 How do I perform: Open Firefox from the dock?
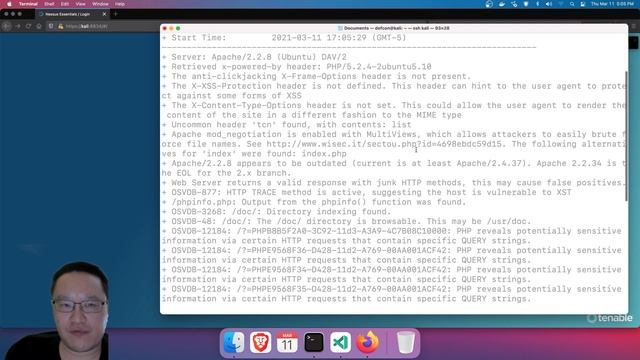367,342
